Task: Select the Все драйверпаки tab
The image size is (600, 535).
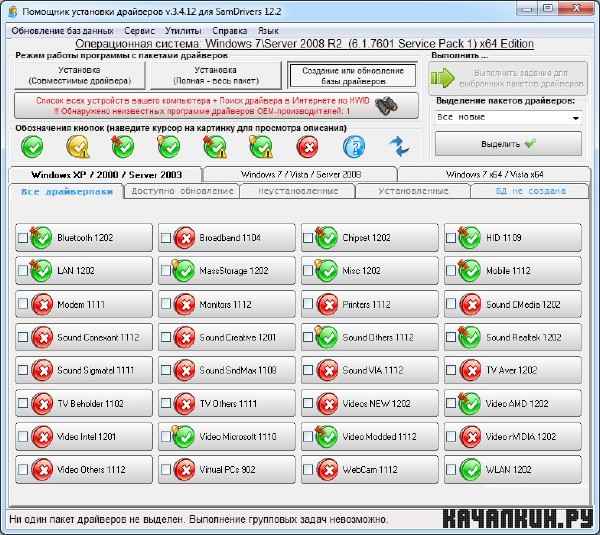Action: pyautogui.click(x=67, y=191)
